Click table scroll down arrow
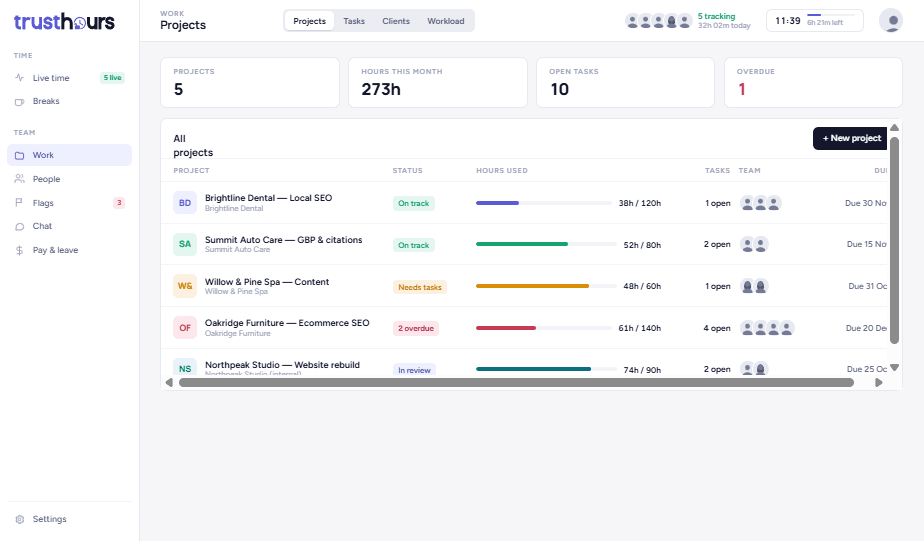The height and width of the screenshot is (541, 924). pyautogui.click(x=894, y=368)
